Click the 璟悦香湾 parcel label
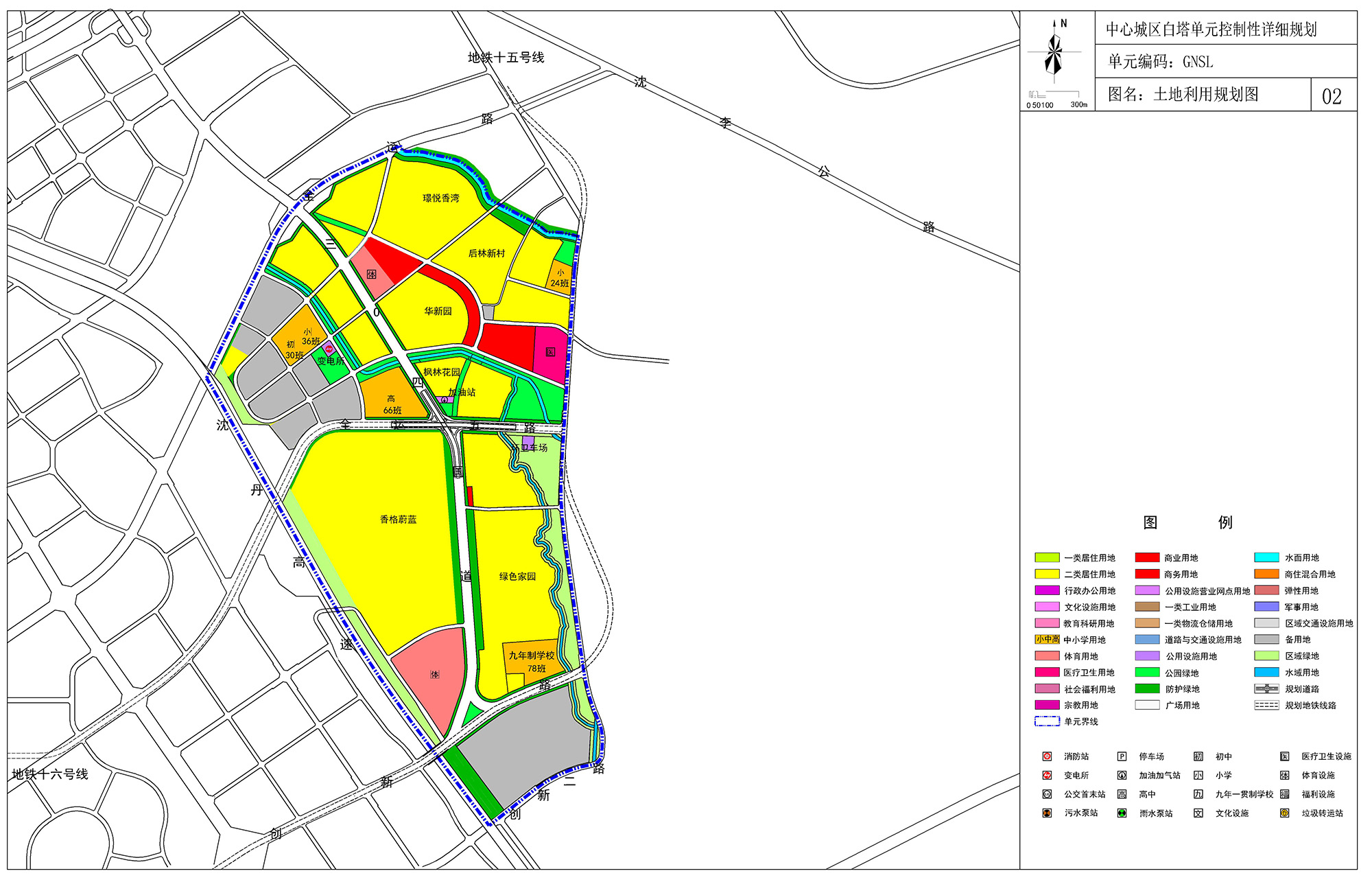The height and width of the screenshot is (882, 1372). (440, 198)
